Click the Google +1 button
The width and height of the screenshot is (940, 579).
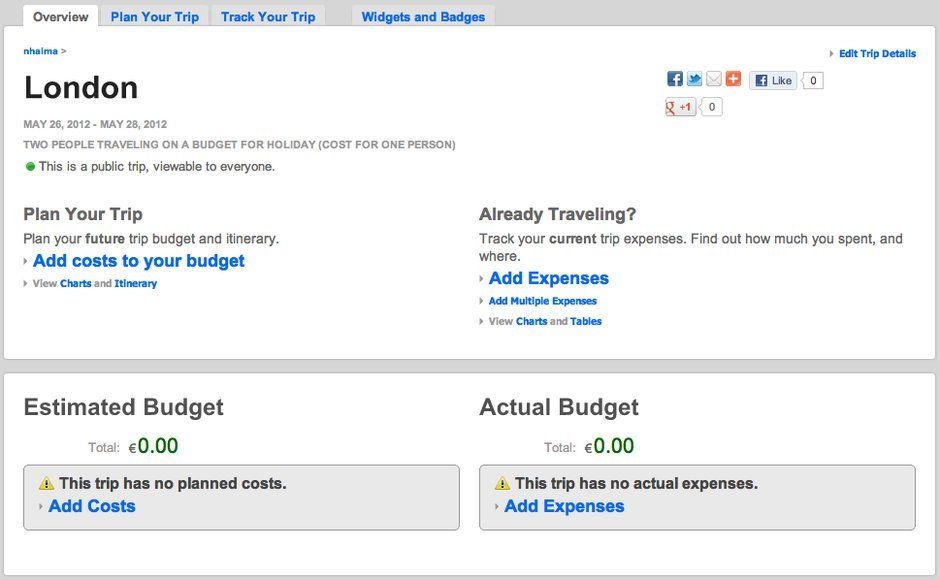[x=680, y=107]
